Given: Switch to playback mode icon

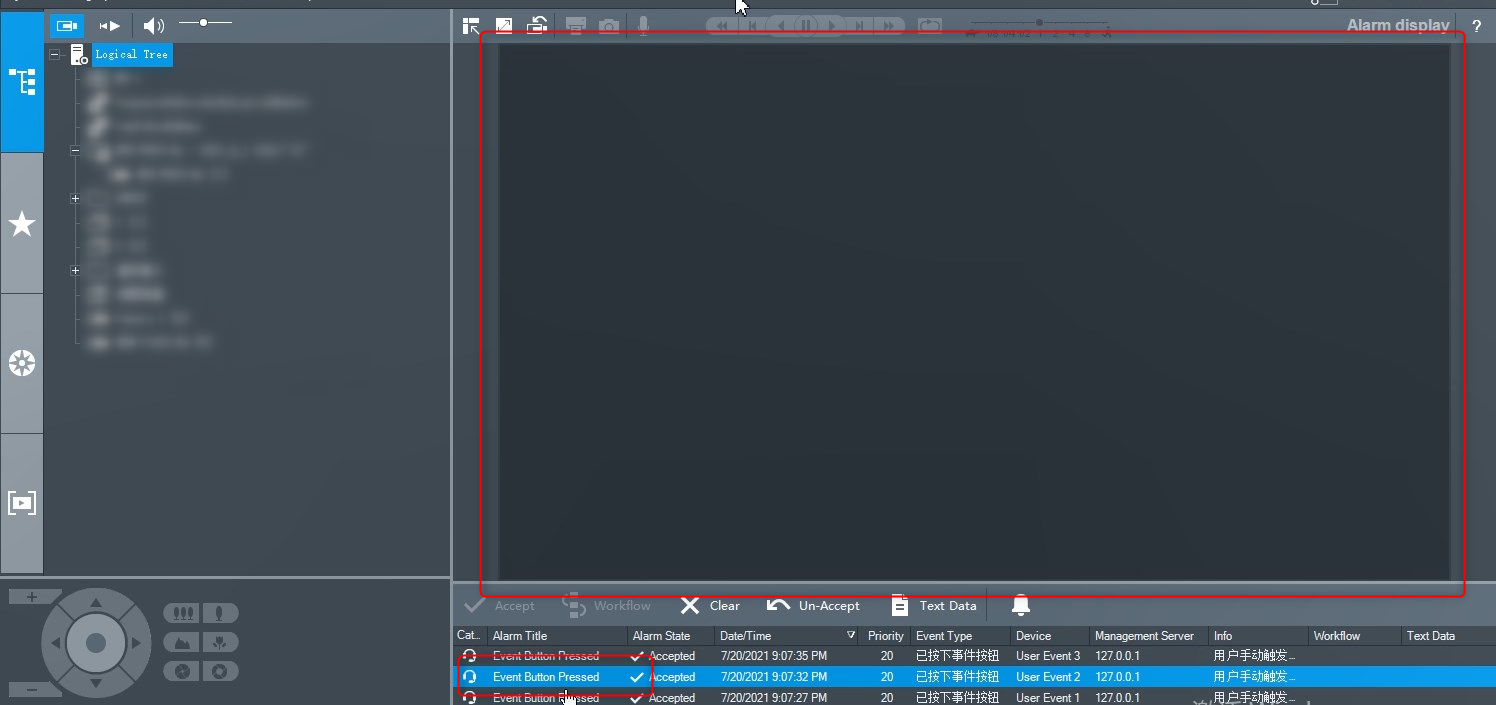Looking at the screenshot, I should point(109,25).
